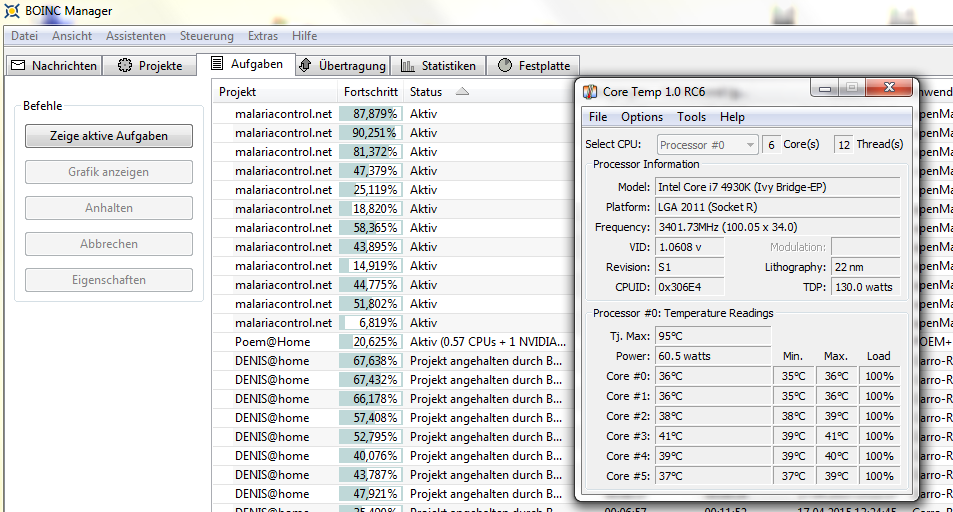Image resolution: width=953 pixels, height=512 pixels.
Task: Select the Poem@Home task row
Action: click(x=393, y=342)
